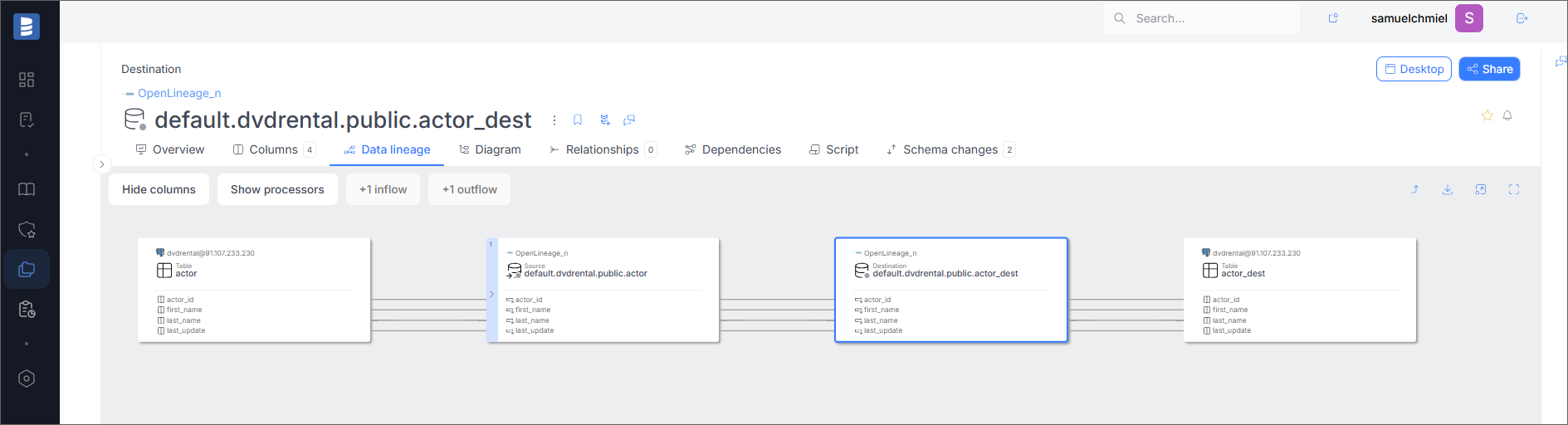Toggle the Hide columns button
Image resolution: width=1568 pixels, height=425 pixels.
tap(159, 189)
